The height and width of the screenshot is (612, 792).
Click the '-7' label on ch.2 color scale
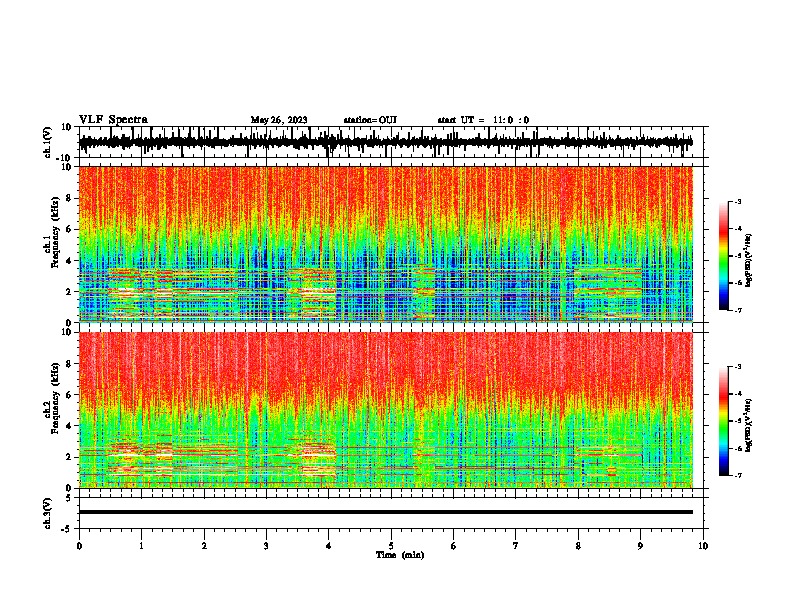tap(738, 475)
